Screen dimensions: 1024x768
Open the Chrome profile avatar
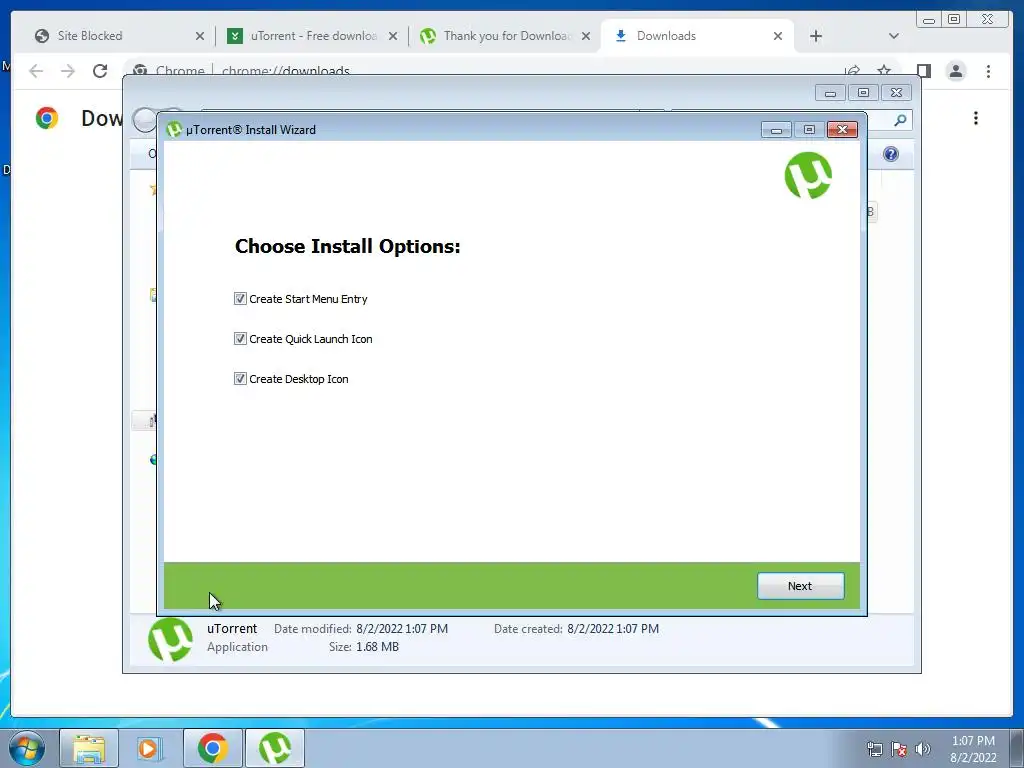(956, 71)
